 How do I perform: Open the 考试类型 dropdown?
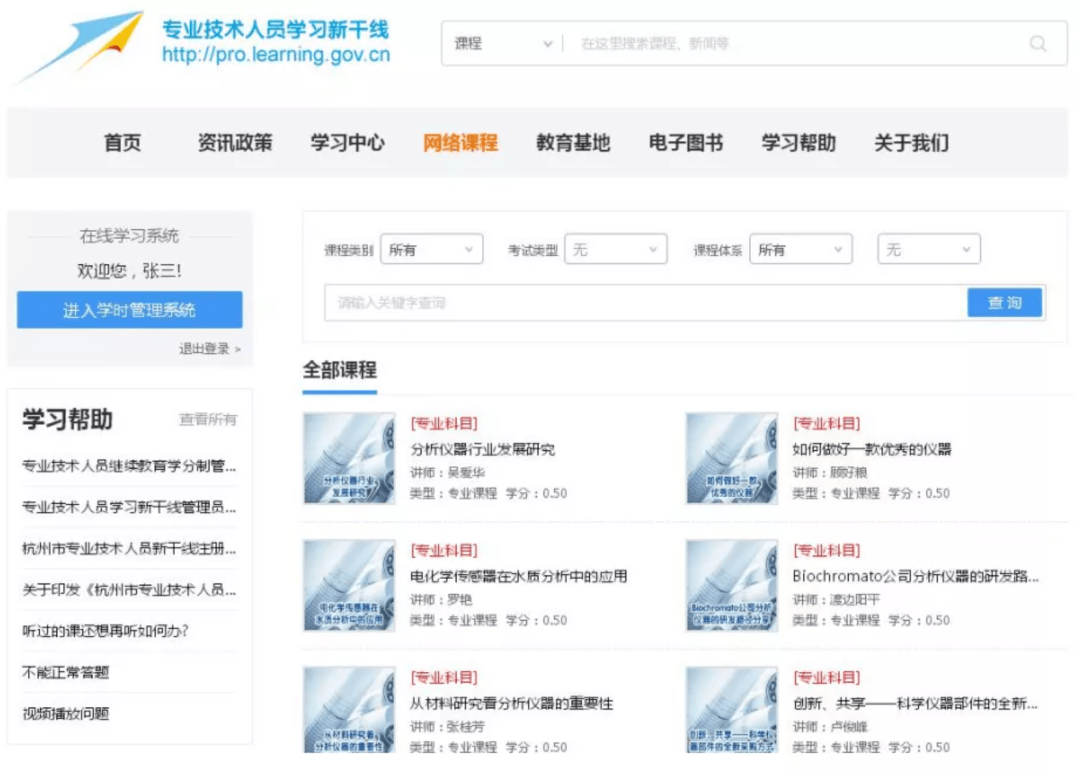[617, 249]
